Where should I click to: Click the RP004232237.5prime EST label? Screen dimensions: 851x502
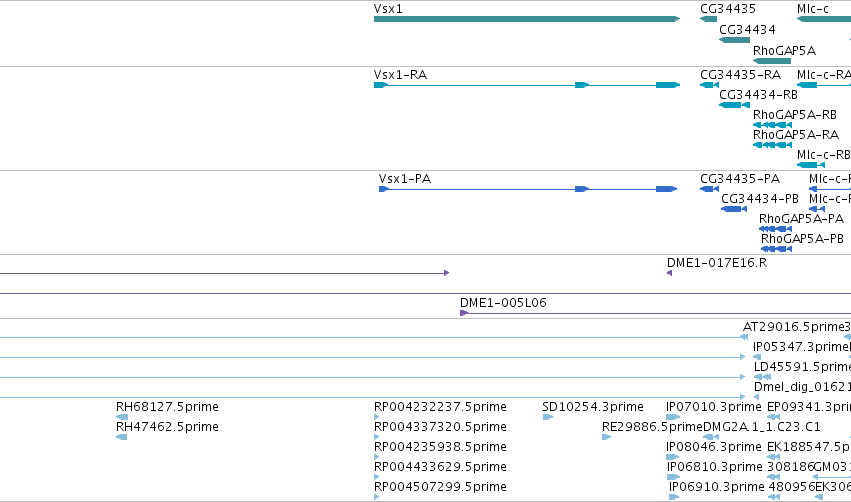(x=440, y=407)
